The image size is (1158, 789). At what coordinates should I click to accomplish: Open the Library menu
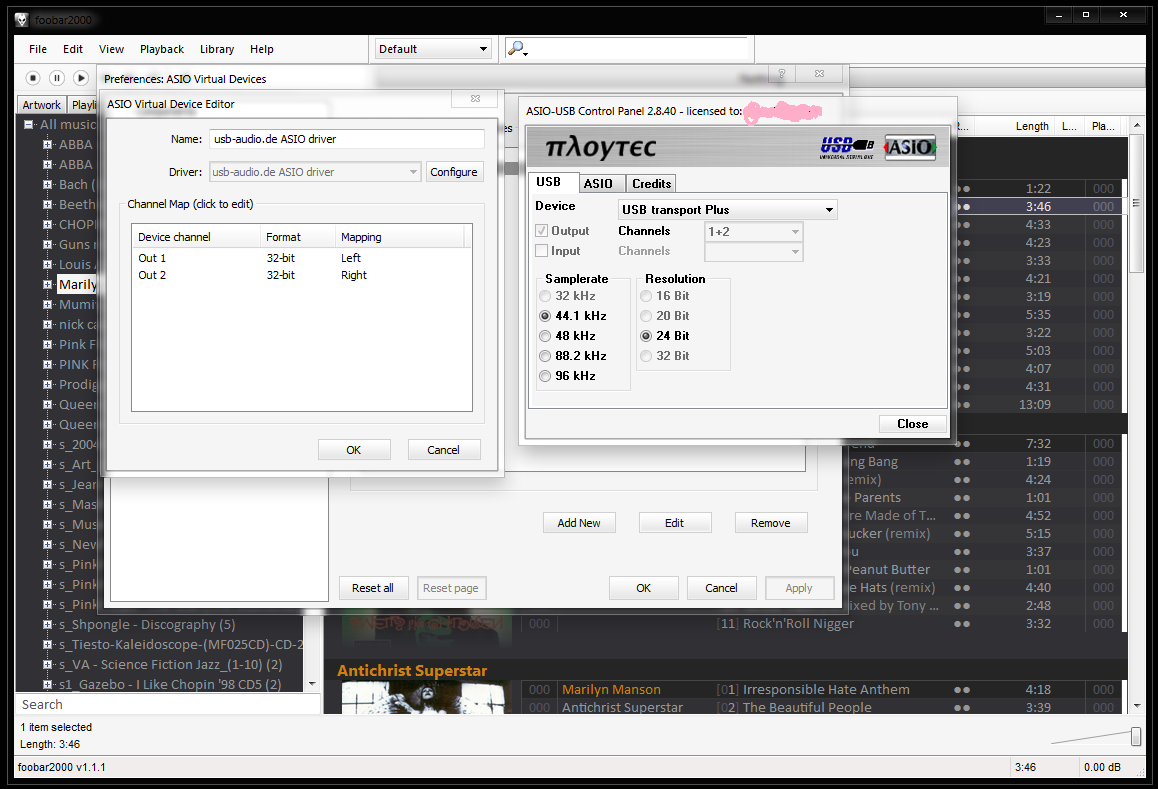pyautogui.click(x=217, y=49)
